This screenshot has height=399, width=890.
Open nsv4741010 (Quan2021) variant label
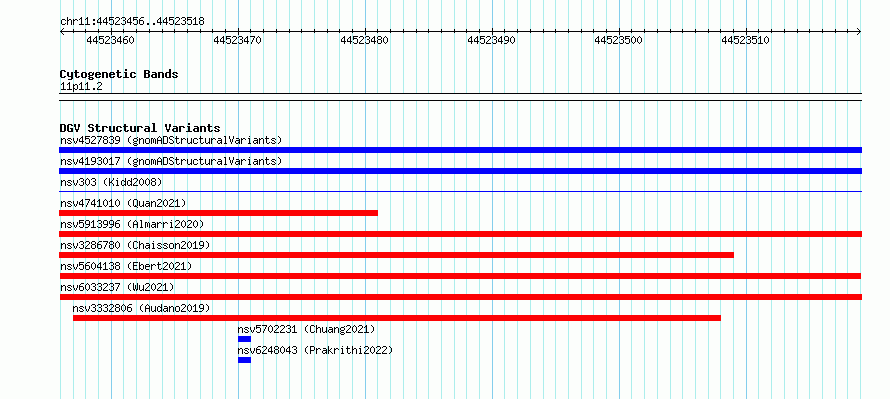(x=123, y=203)
